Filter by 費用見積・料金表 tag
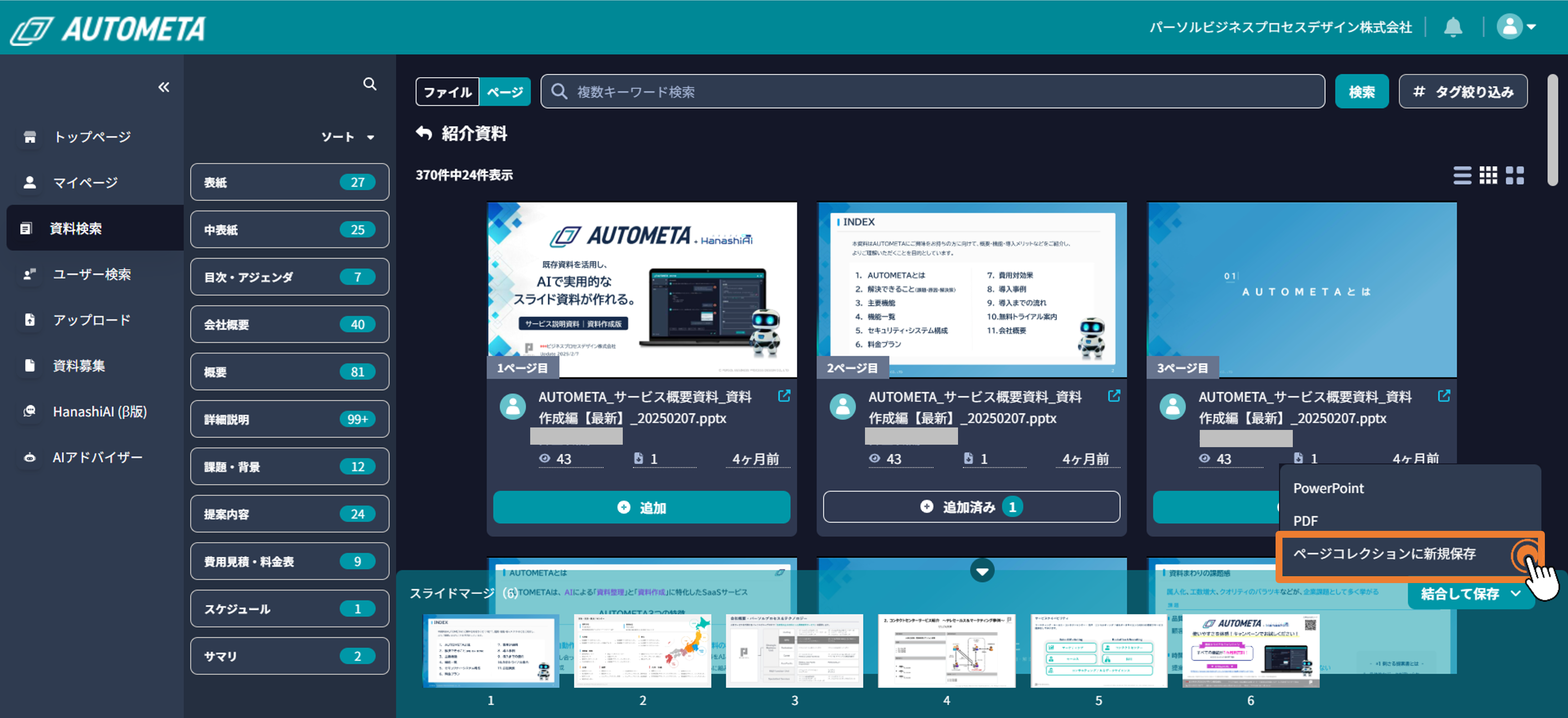The height and width of the screenshot is (718, 1568). pos(290,561)
